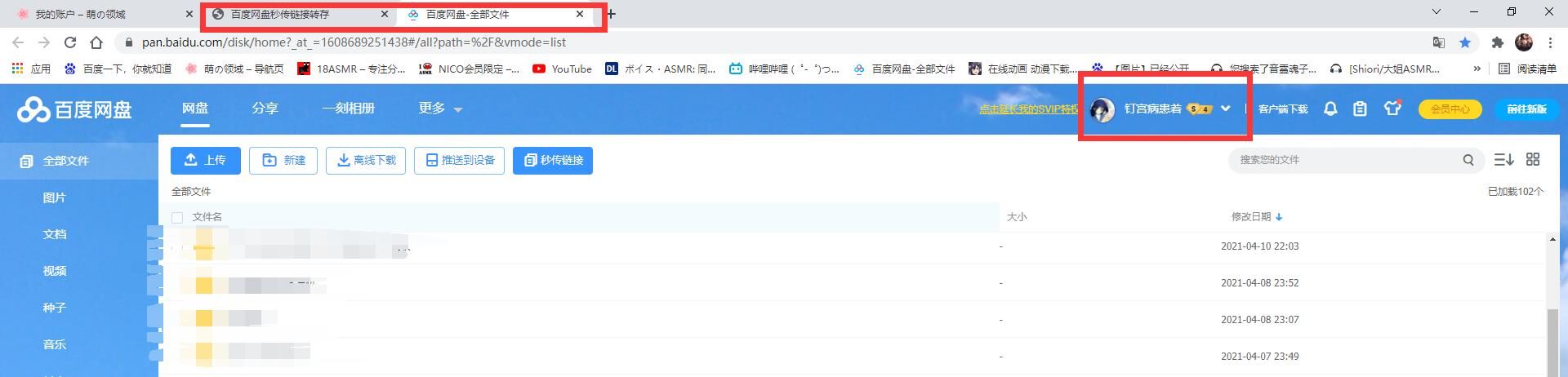Open the clipboard notes icon in header
Screen dimensions: 1568x377
click(1360, 109)
